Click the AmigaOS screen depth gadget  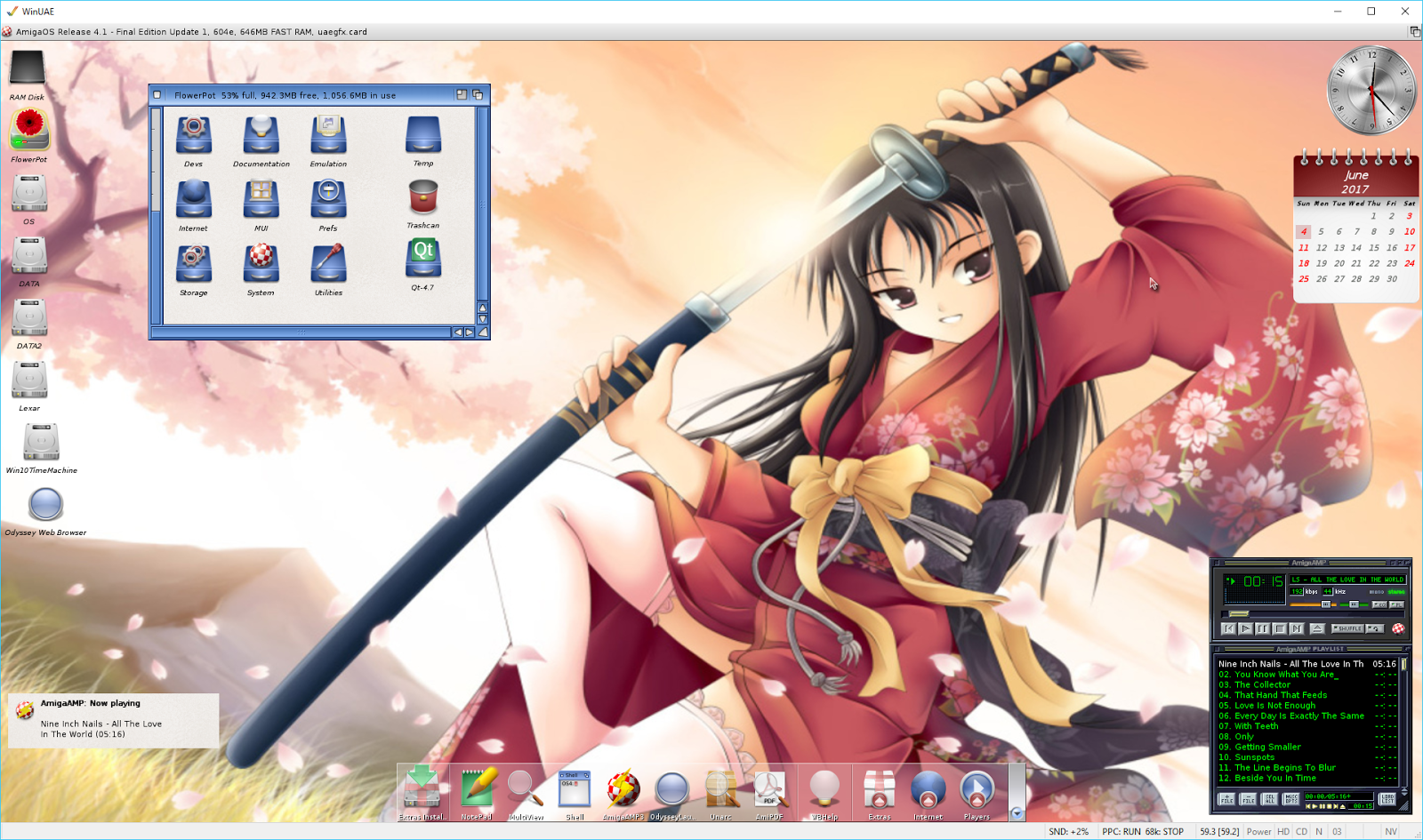1415,31
